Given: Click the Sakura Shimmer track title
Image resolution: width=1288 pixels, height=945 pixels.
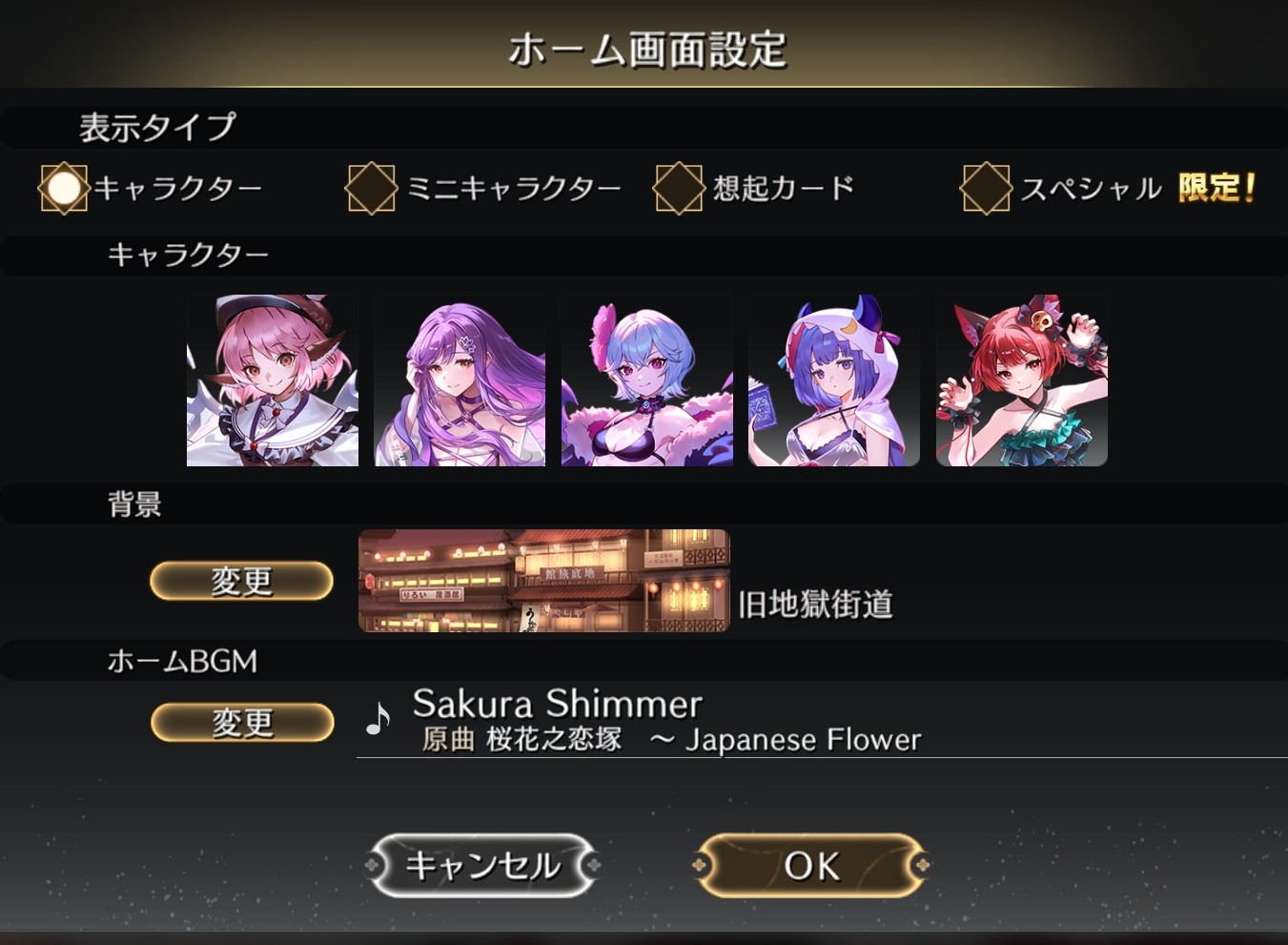Looking at the screenshot, I should [x=558, y=704].
